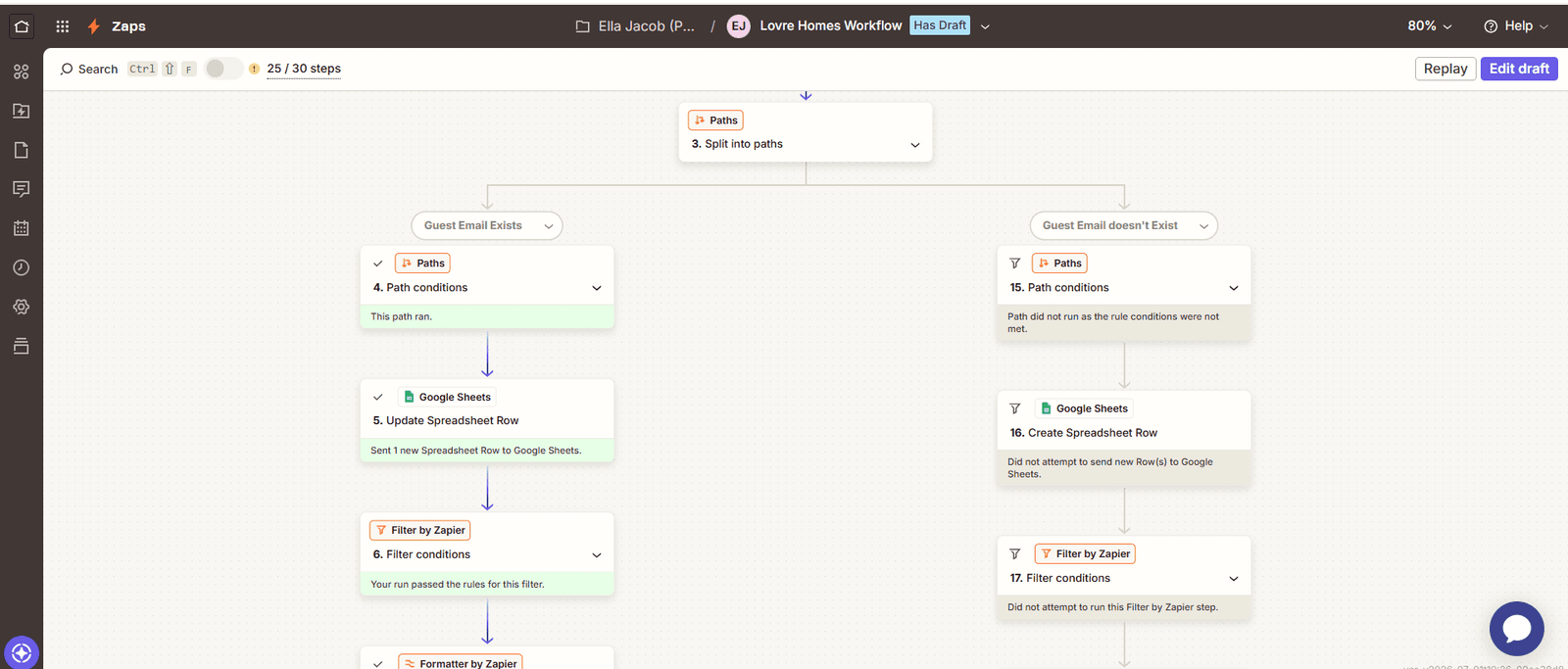The width and height of the screenshot is (1568, 669).
Task: Open the Help menu
Action: tap(1517, 26)
